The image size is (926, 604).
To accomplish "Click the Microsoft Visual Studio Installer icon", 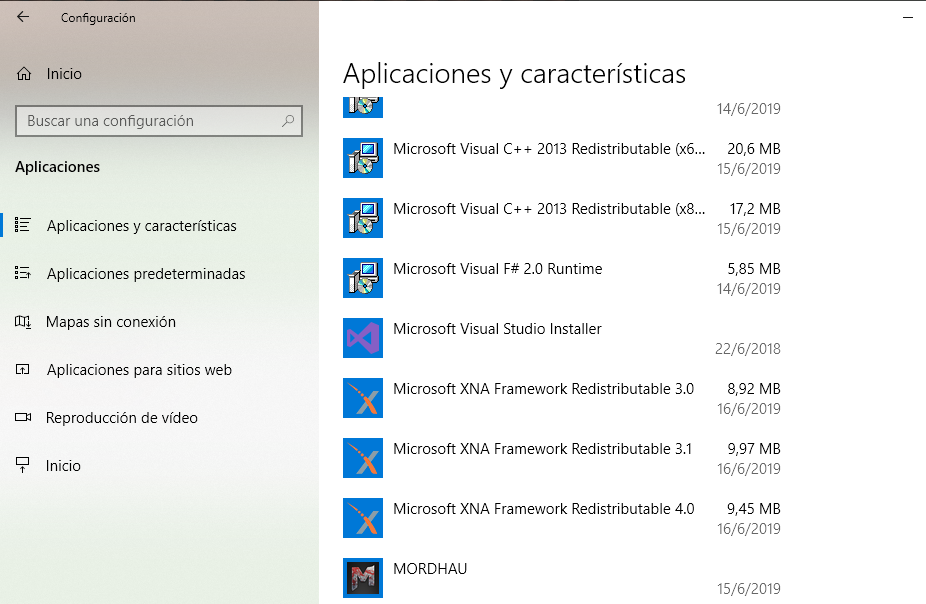I will click(x=363, y=338).
